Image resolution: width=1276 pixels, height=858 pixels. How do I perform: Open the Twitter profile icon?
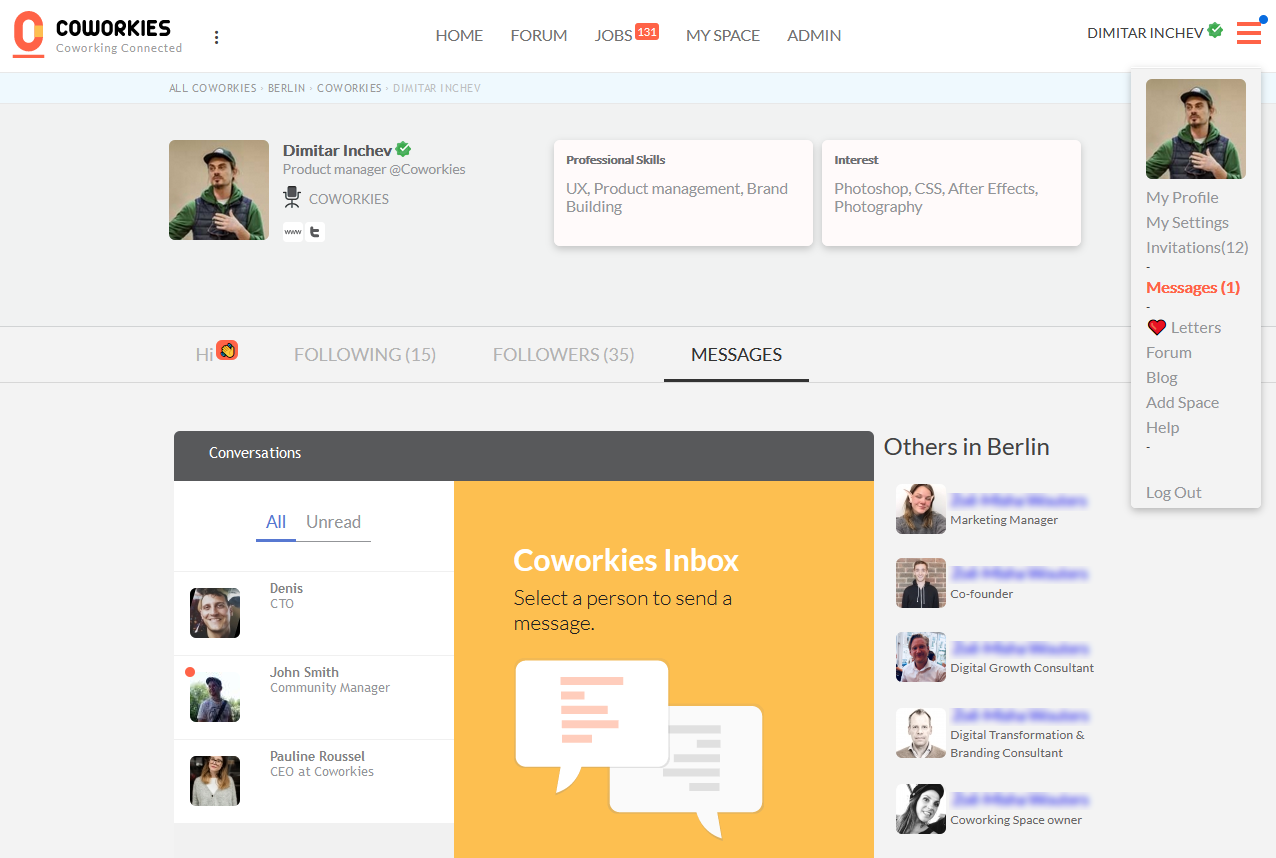click(x=315, y=232)
